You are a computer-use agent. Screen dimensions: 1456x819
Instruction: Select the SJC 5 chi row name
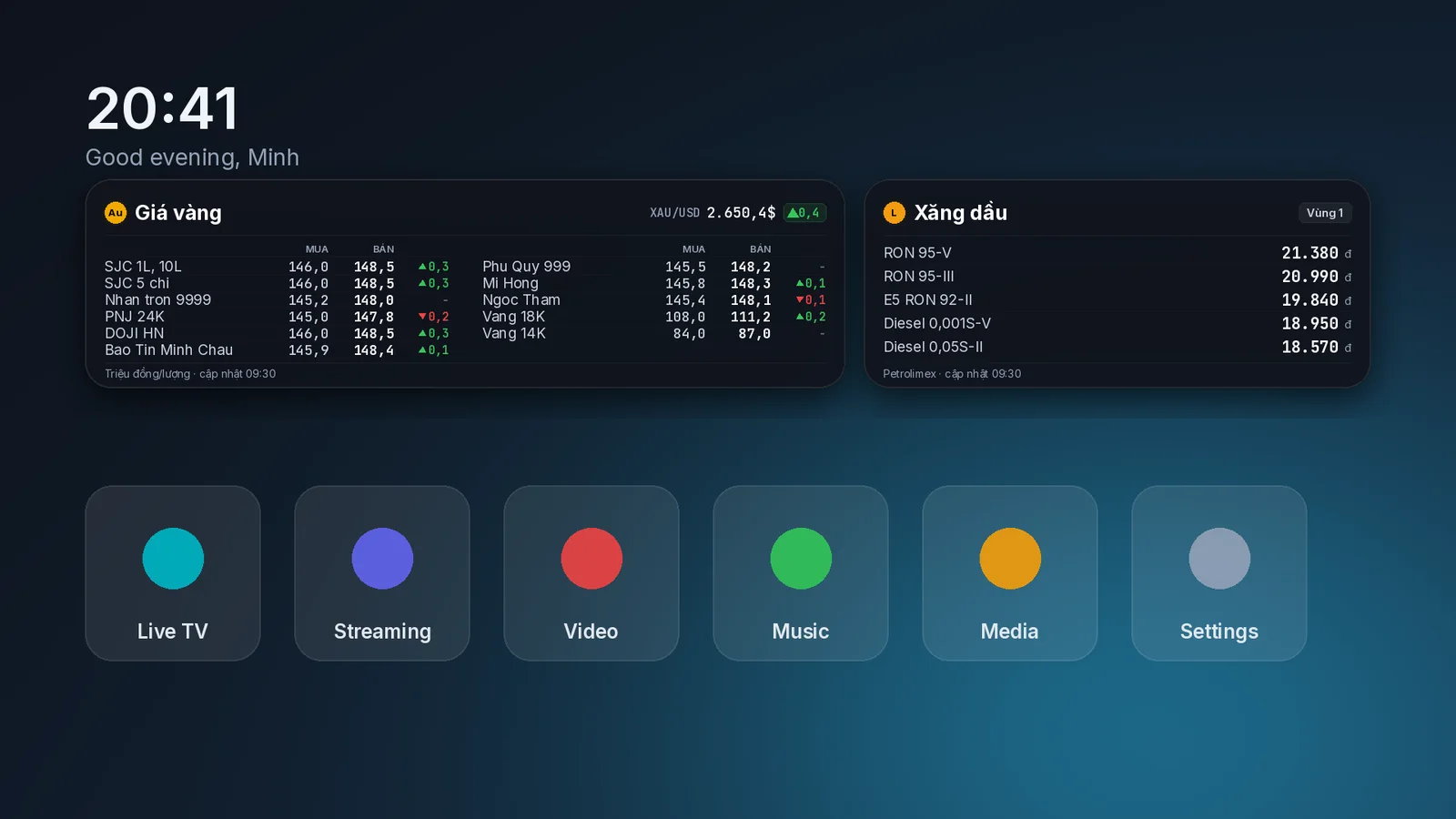pyautogui.click(x=136, y=283)
